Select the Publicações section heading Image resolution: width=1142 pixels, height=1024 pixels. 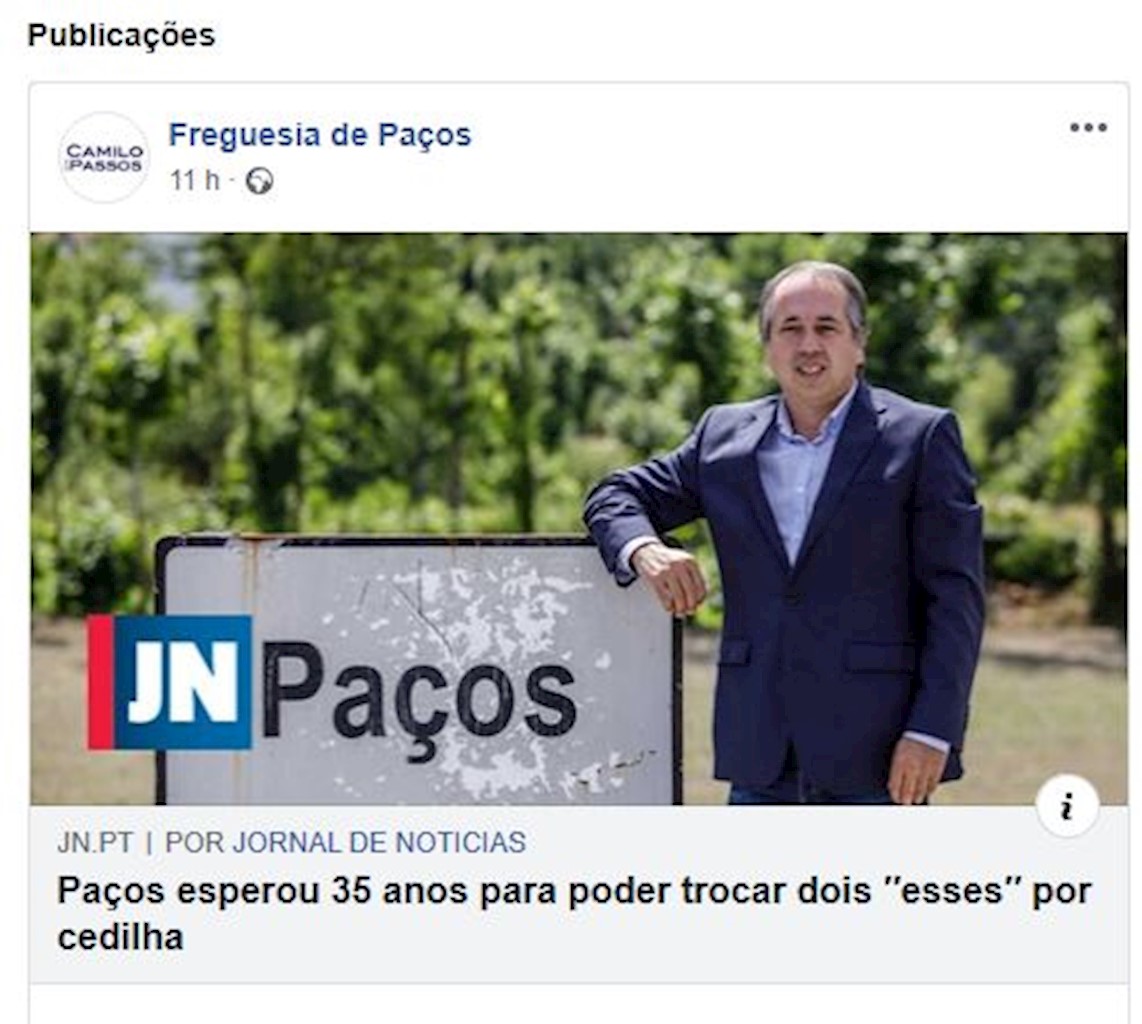[122, 35]
